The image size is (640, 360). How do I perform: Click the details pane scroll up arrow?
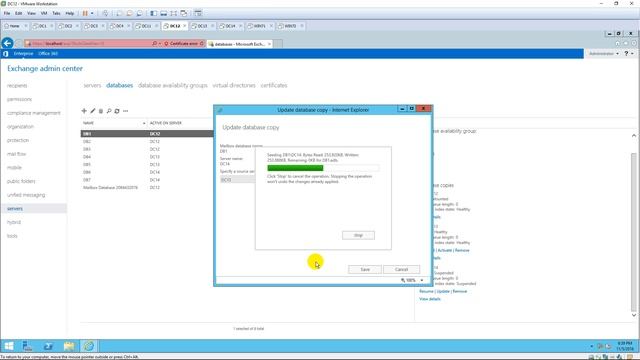[633, 136]
